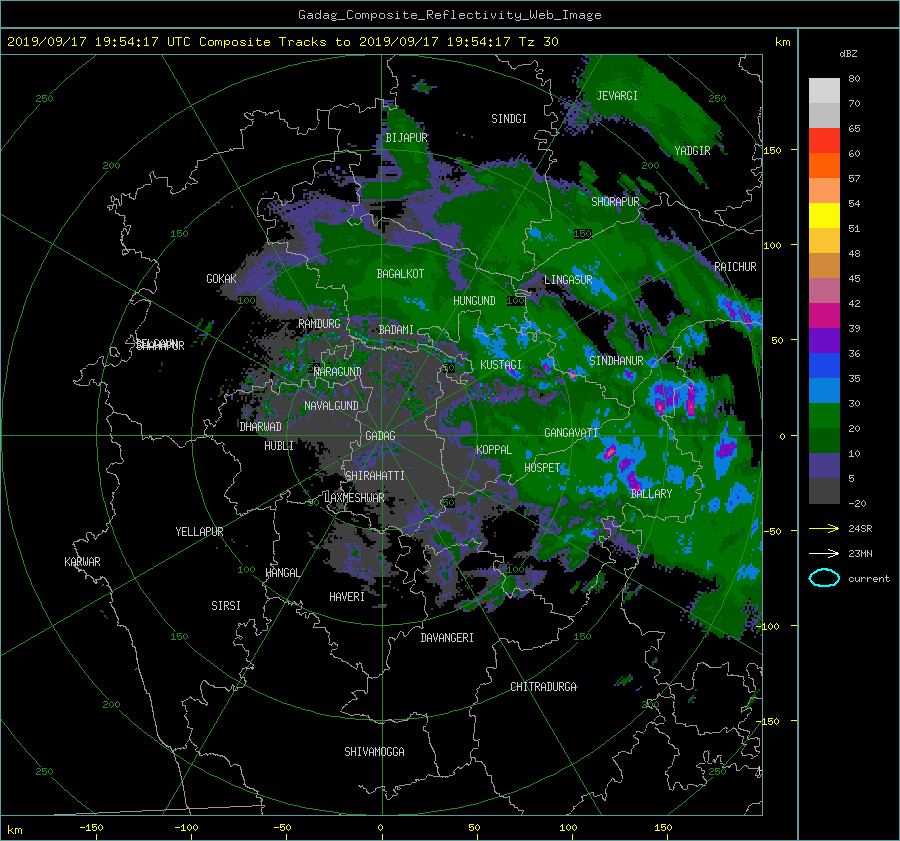Viewport: 900px width, 841px height.
Task: Click the HOSPET city label
Action: (x=542, y=468)
